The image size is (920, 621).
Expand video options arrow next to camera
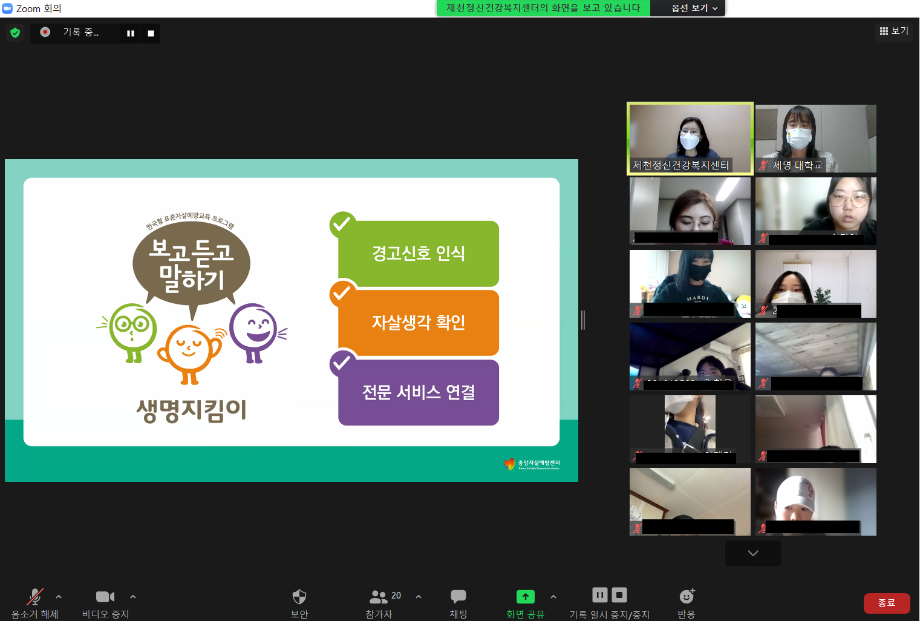tap(133, 597)
